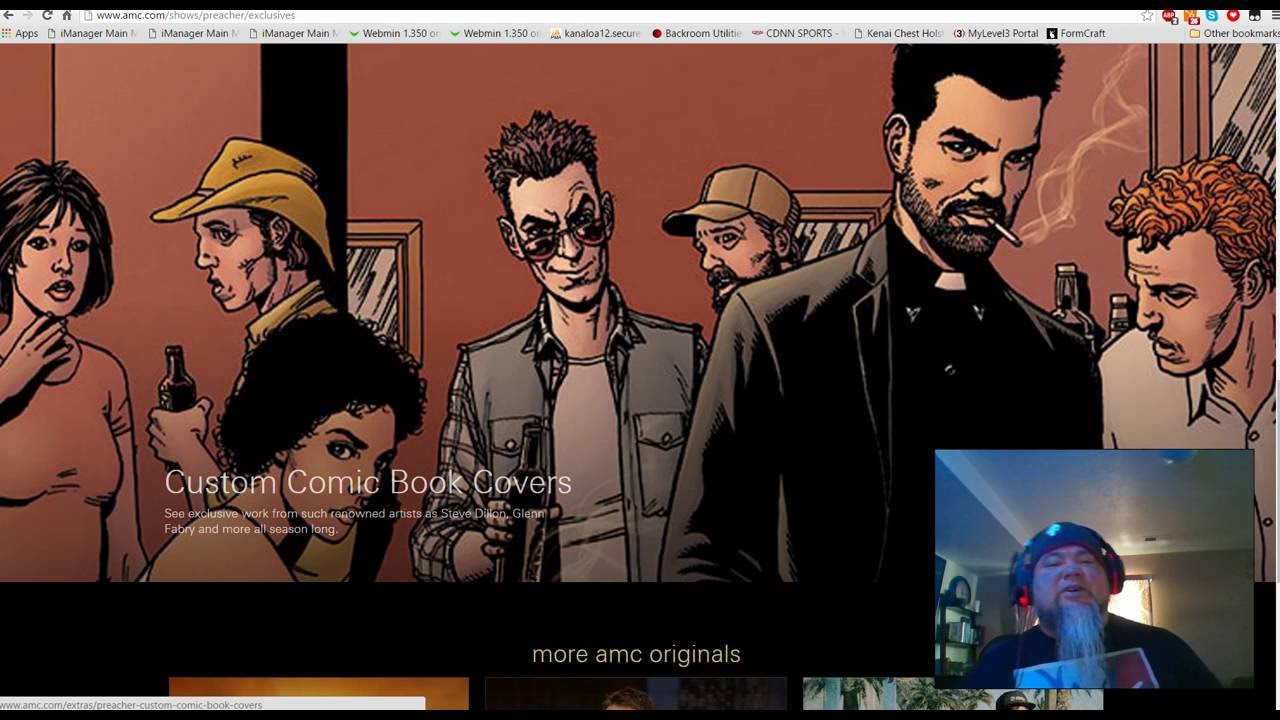The image size is (1280, 720).
Task: Open the MyLevel3 Portal bookmark
Action: (996, 33)
